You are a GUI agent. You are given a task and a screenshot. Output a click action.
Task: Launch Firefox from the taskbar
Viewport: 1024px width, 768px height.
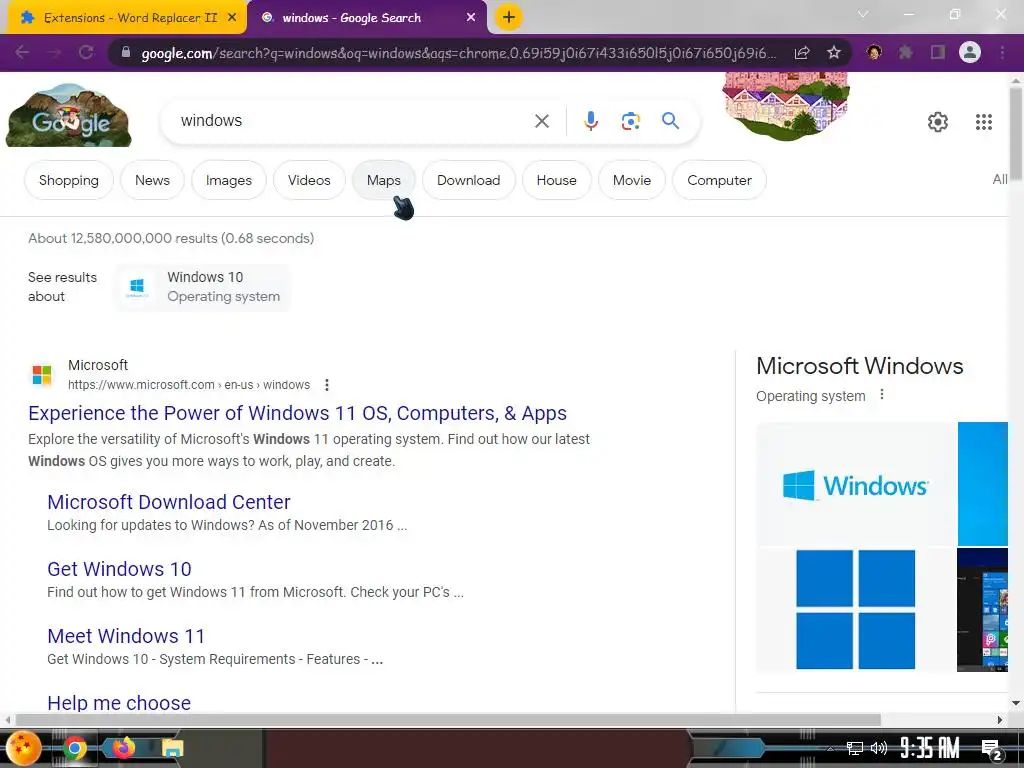click(123, 748)
